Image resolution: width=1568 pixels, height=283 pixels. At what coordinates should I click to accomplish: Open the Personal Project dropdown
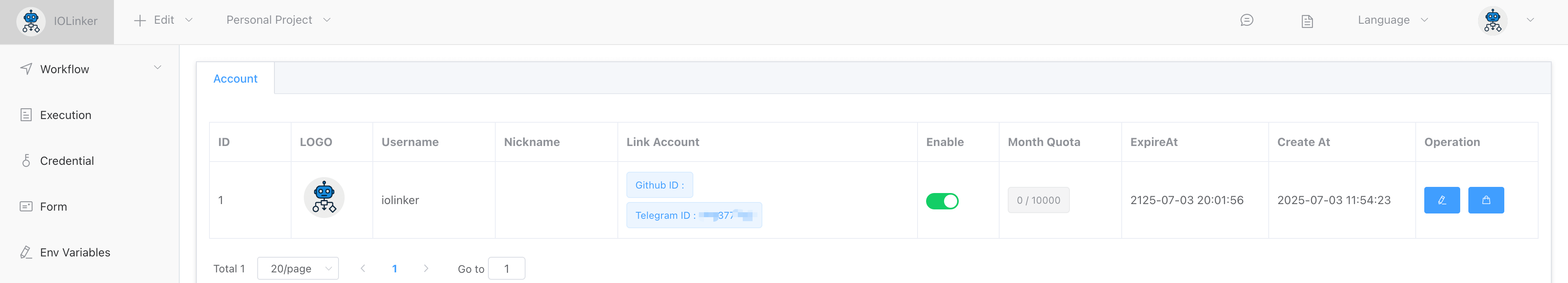point(278,20)
